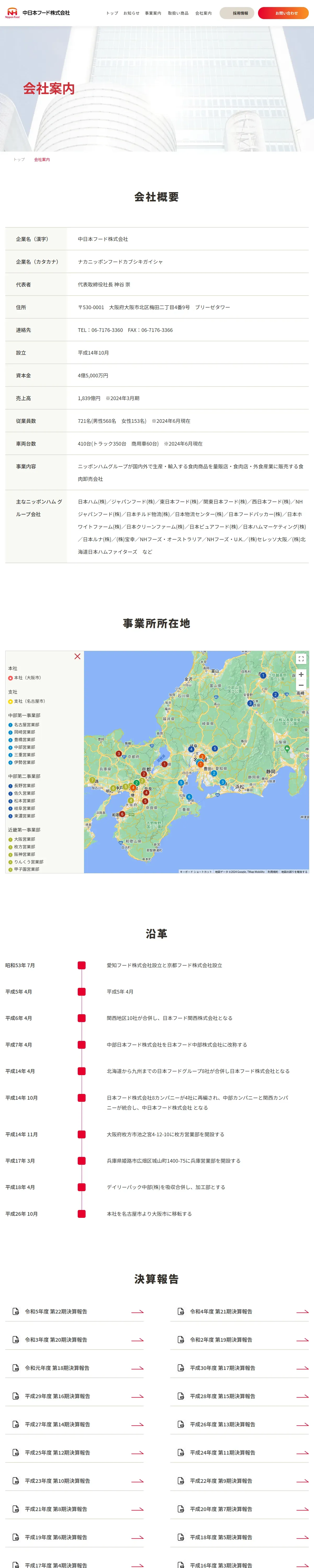Select 三重営業部 in the office list
This screenshot has height=1568, width=314.
tap(21, 755)
